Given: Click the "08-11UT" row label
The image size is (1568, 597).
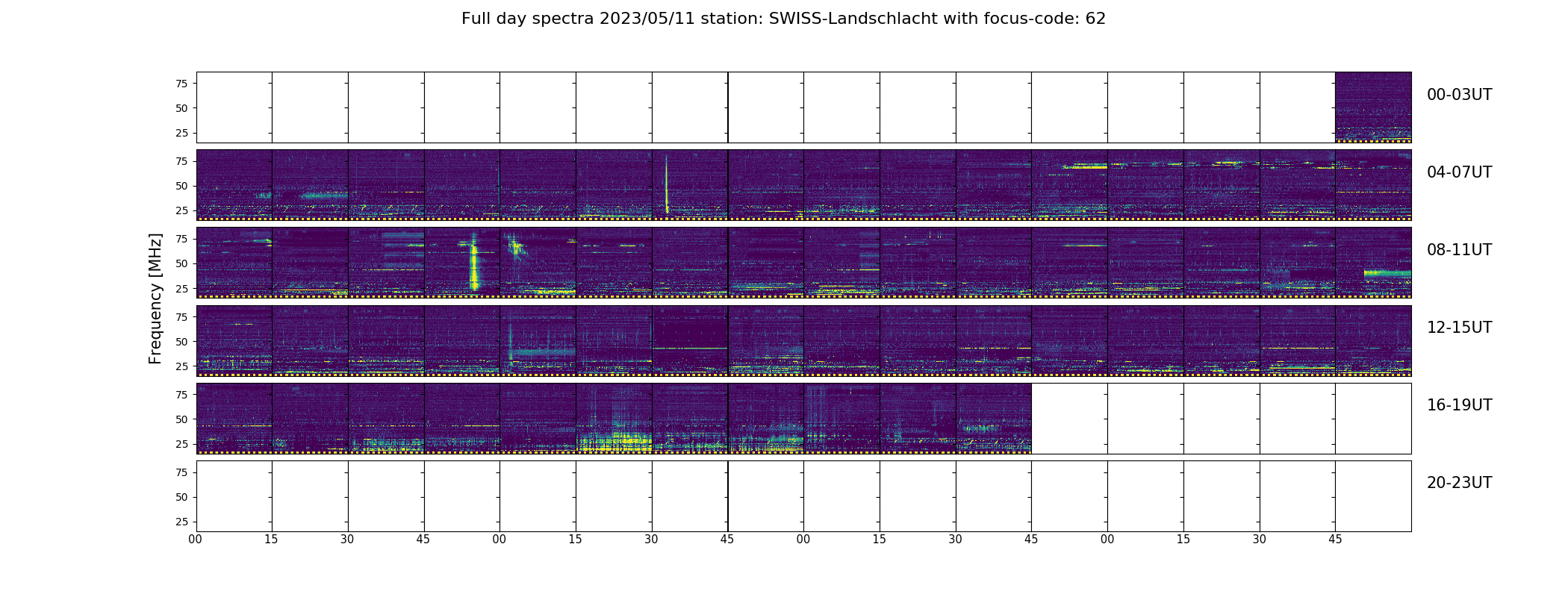Looking at the screenshot, I should tap(1459, 250).
